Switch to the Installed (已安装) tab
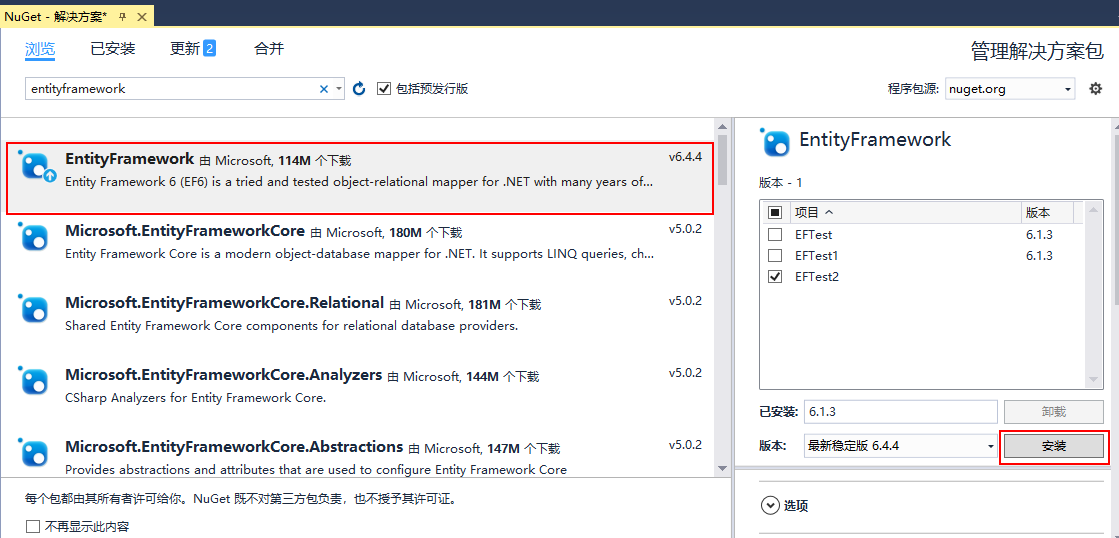1119x538 pixels. (113, 49)
